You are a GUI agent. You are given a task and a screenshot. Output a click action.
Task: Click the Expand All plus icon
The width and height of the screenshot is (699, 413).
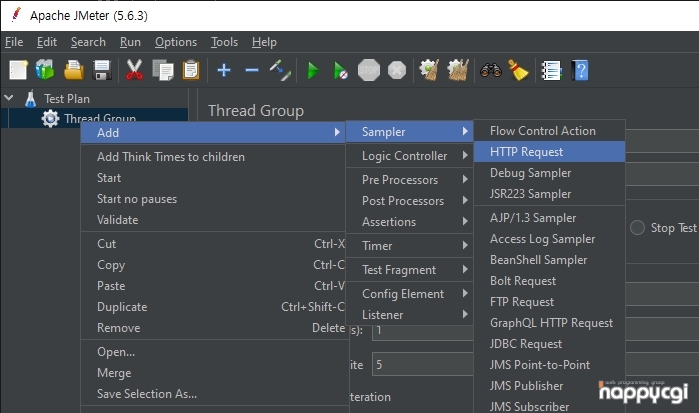coord(224,70)
